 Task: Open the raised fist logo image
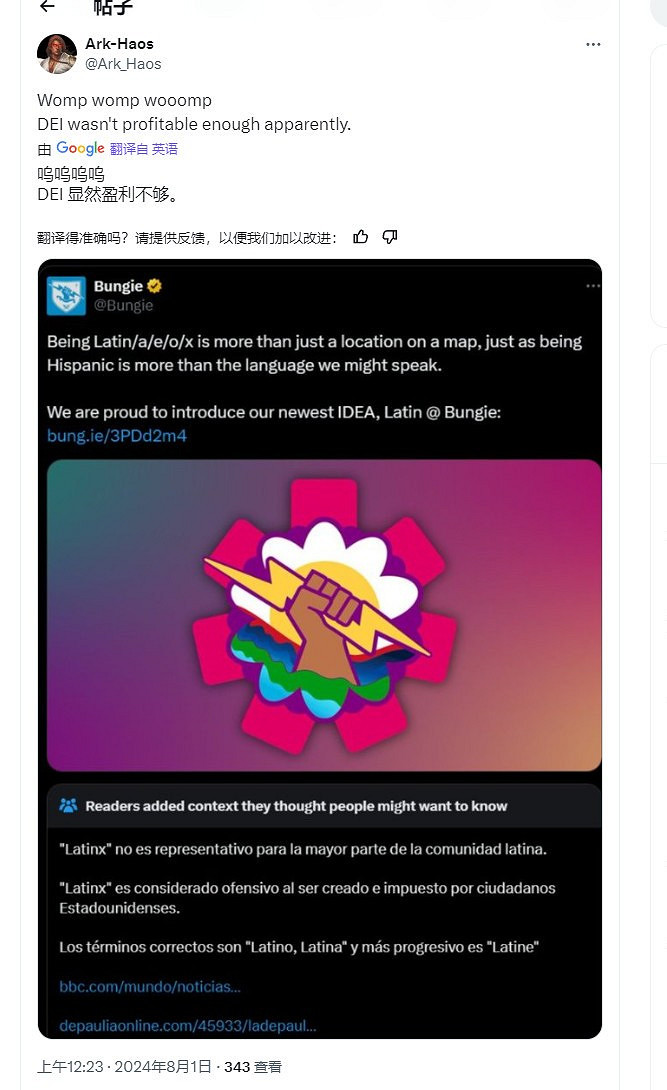point(324,615)
